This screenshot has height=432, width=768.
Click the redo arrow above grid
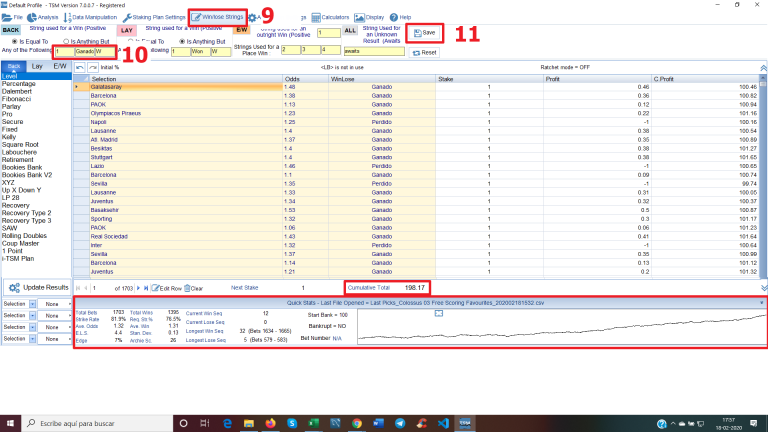point(93,67)
